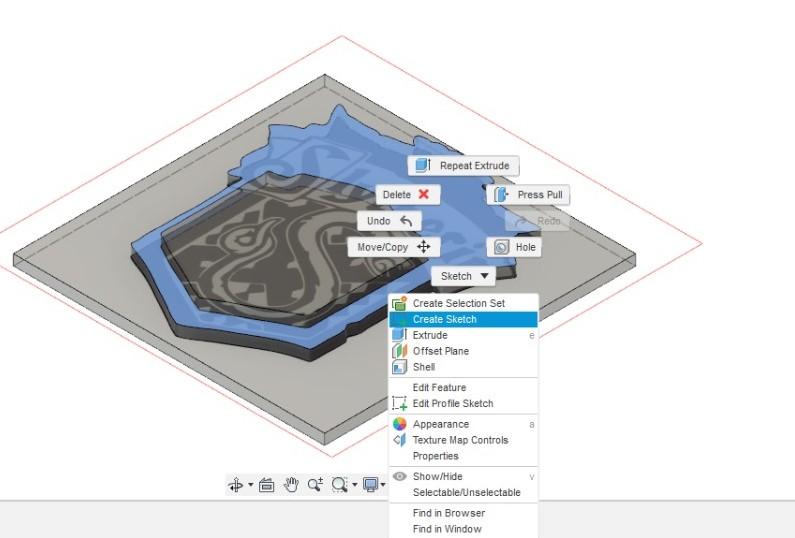
Task: Open the Orbit tool dropdown arrow
Action: click(x=250, y=485)
